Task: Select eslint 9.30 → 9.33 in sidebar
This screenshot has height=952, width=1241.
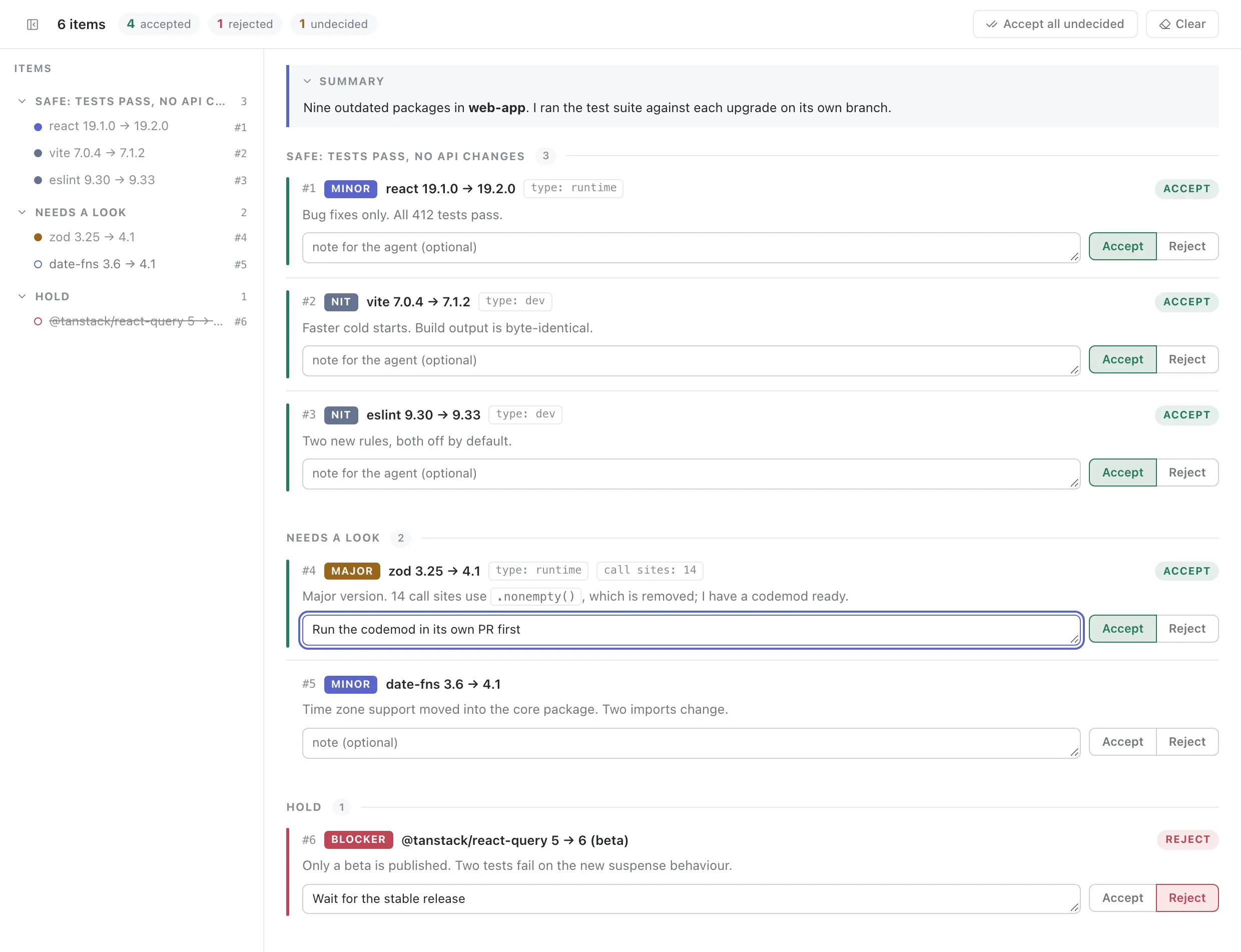Action: coord(140,180)
